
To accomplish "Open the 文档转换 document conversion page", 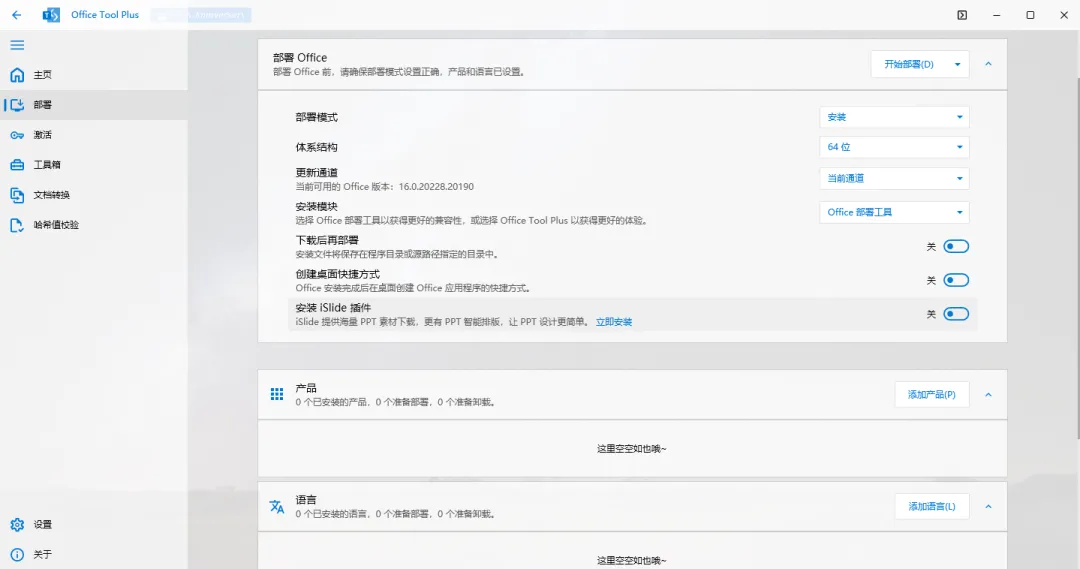I will click(94, 195).
